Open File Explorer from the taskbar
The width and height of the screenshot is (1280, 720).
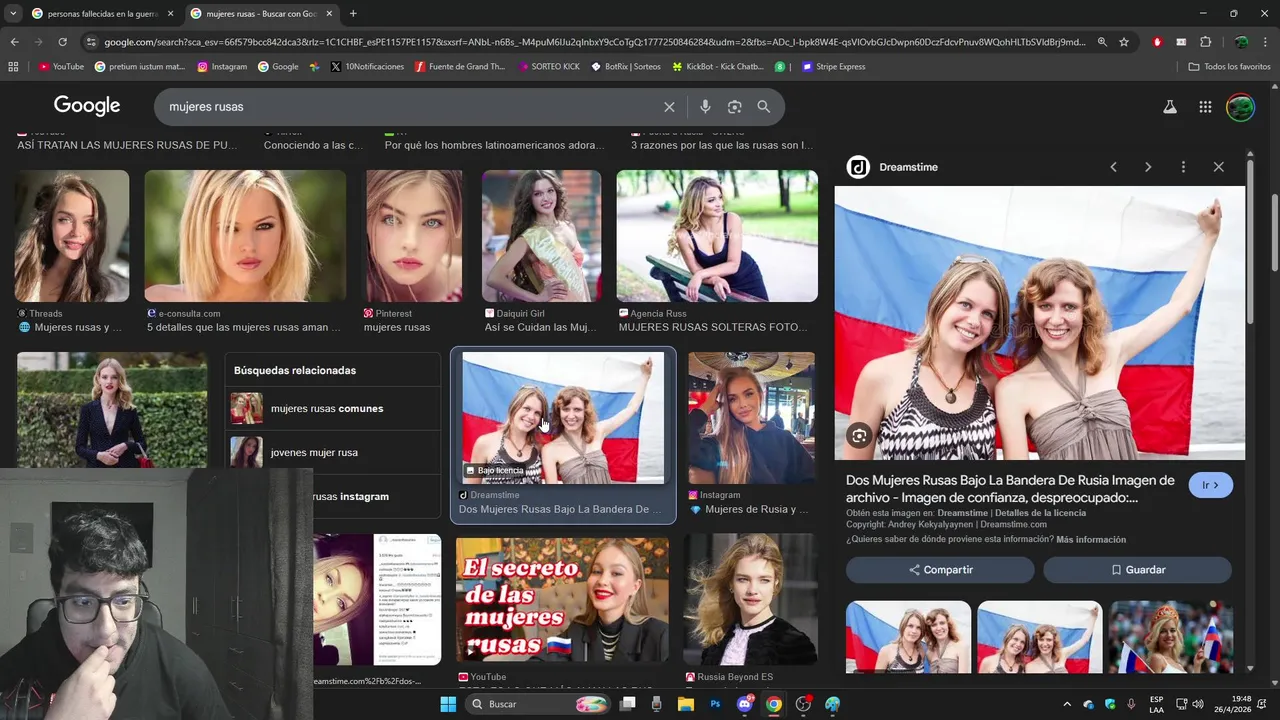click(686, 704)
